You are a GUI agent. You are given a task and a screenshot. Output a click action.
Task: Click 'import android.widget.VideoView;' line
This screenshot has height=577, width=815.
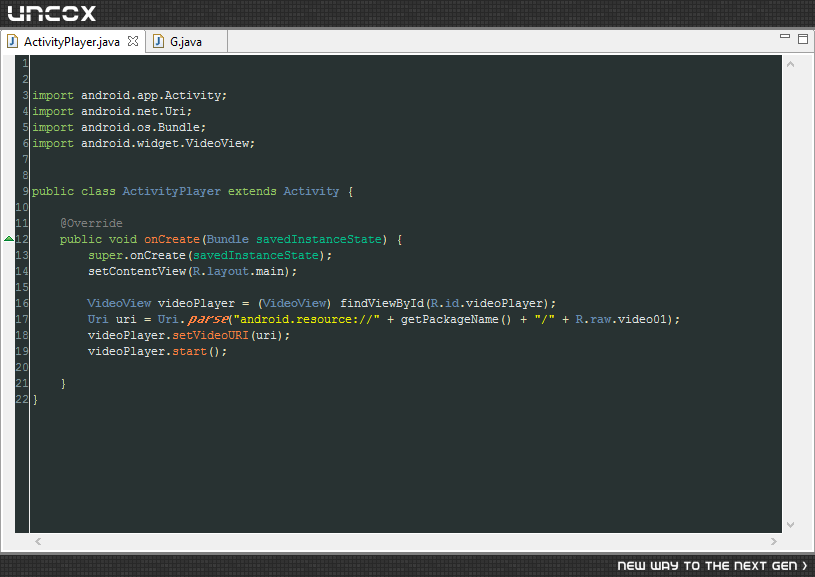pos(143,143)
